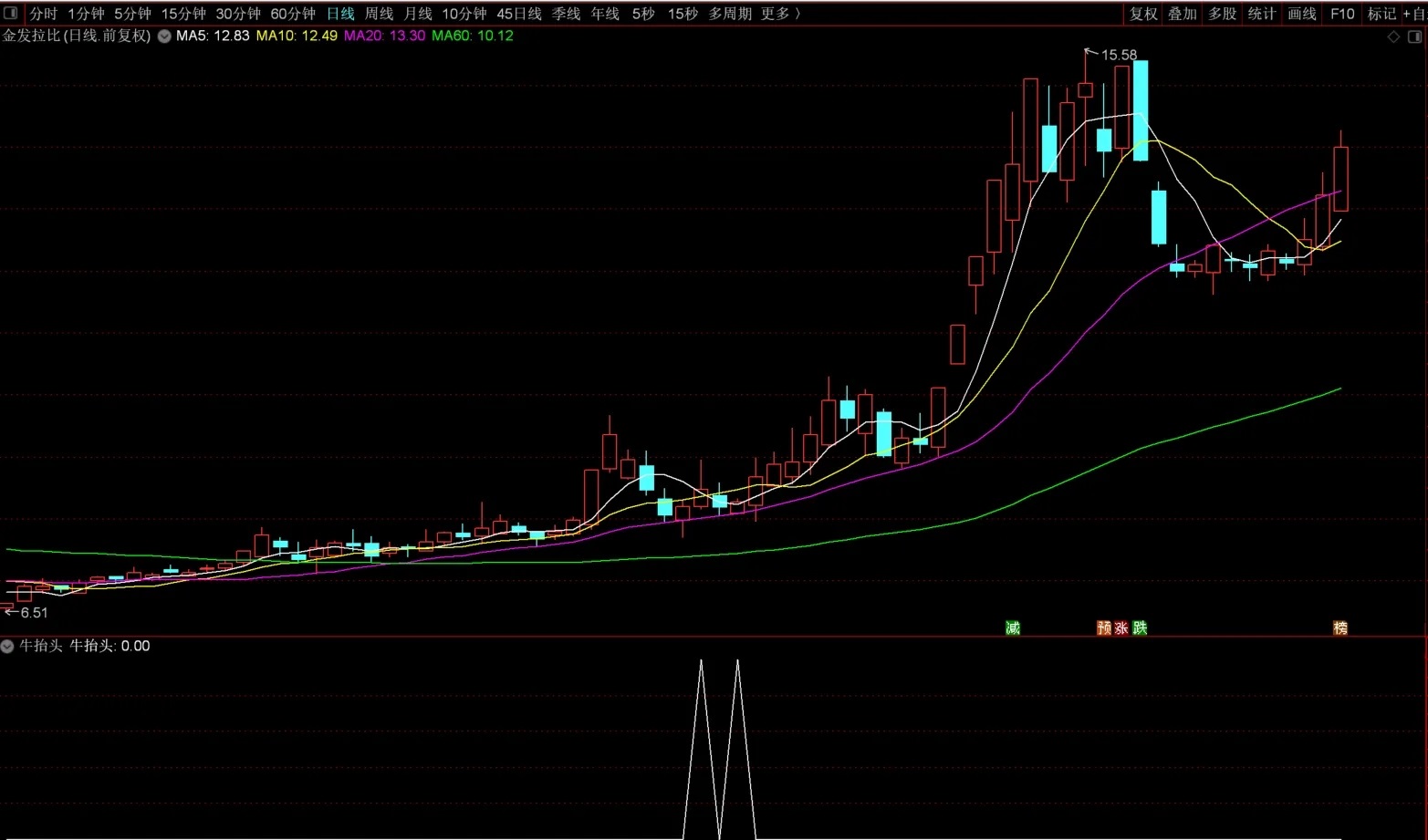This screenshot has height=840, width=1428.
Task: Click the MA20: 13.30 label
Action: click(384, 36)
